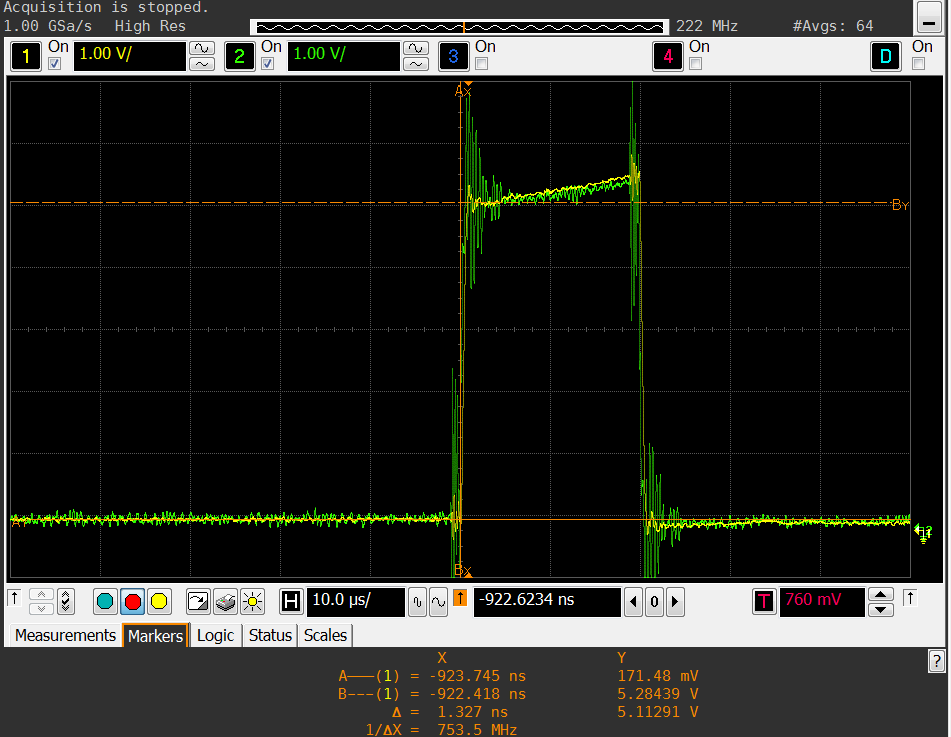Increase the trigger level with up arrow
Image resolution: width=951 pixels, height=737 pixels.
coord(880,594)
